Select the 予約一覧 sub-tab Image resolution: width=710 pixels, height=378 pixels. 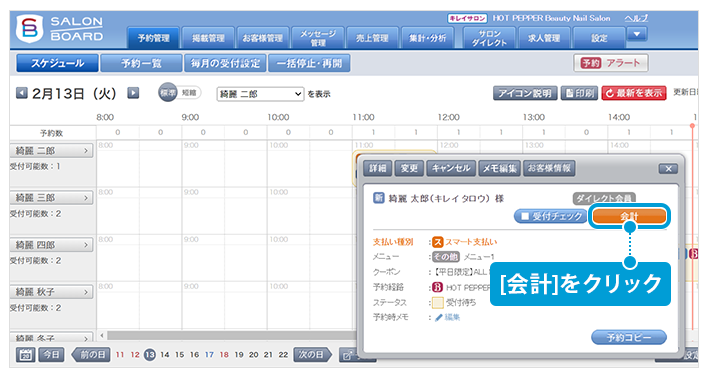tap(141, 63)
